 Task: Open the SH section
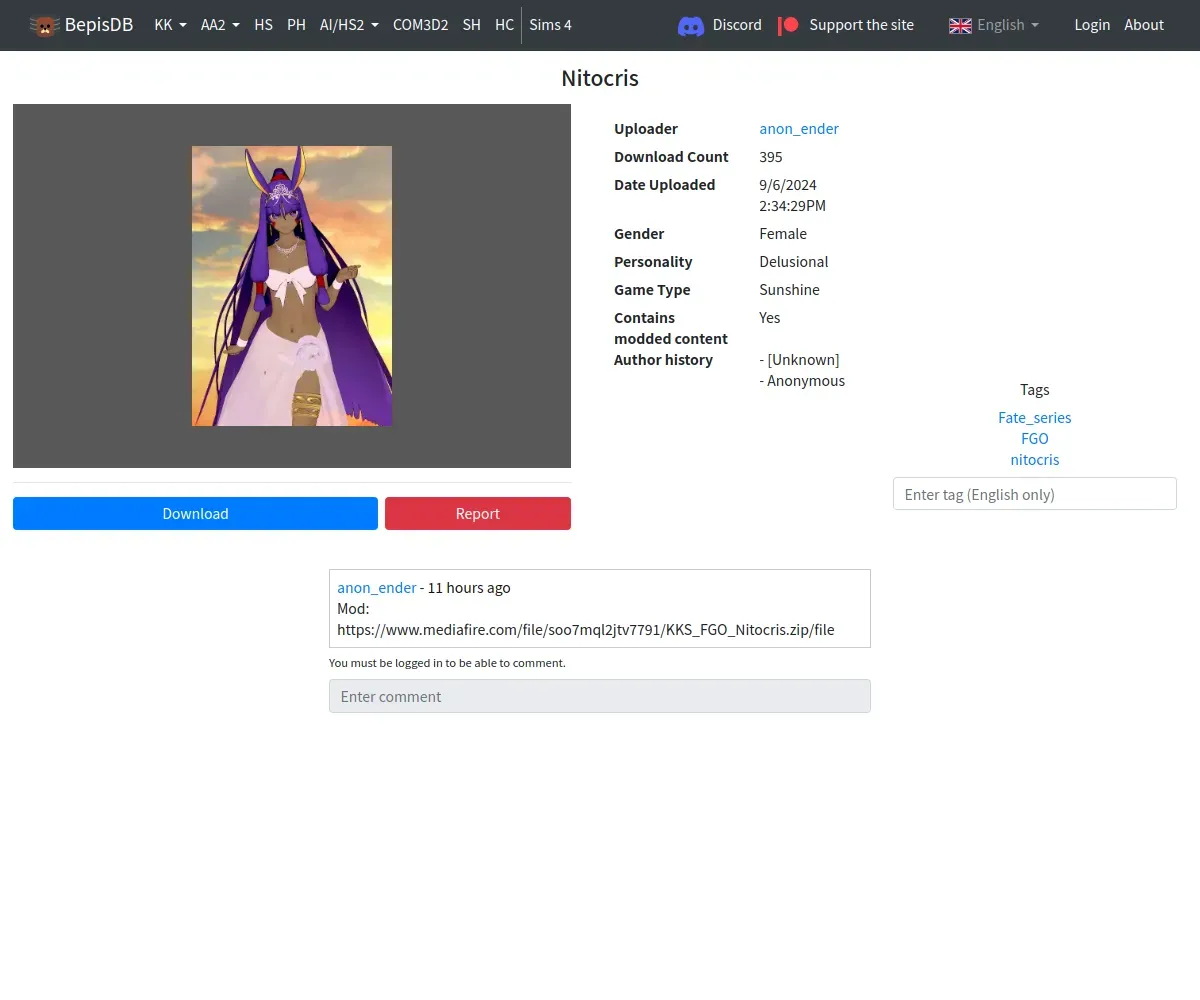472,25
